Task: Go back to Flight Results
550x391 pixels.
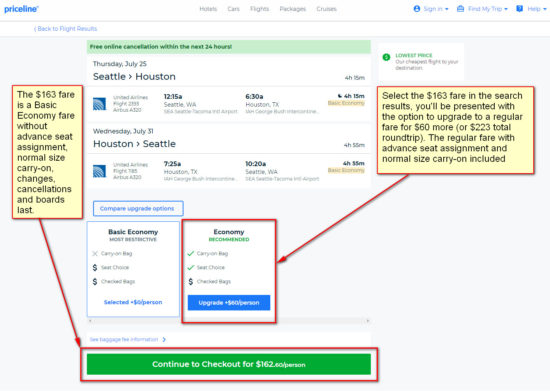Action: (66, 29)
